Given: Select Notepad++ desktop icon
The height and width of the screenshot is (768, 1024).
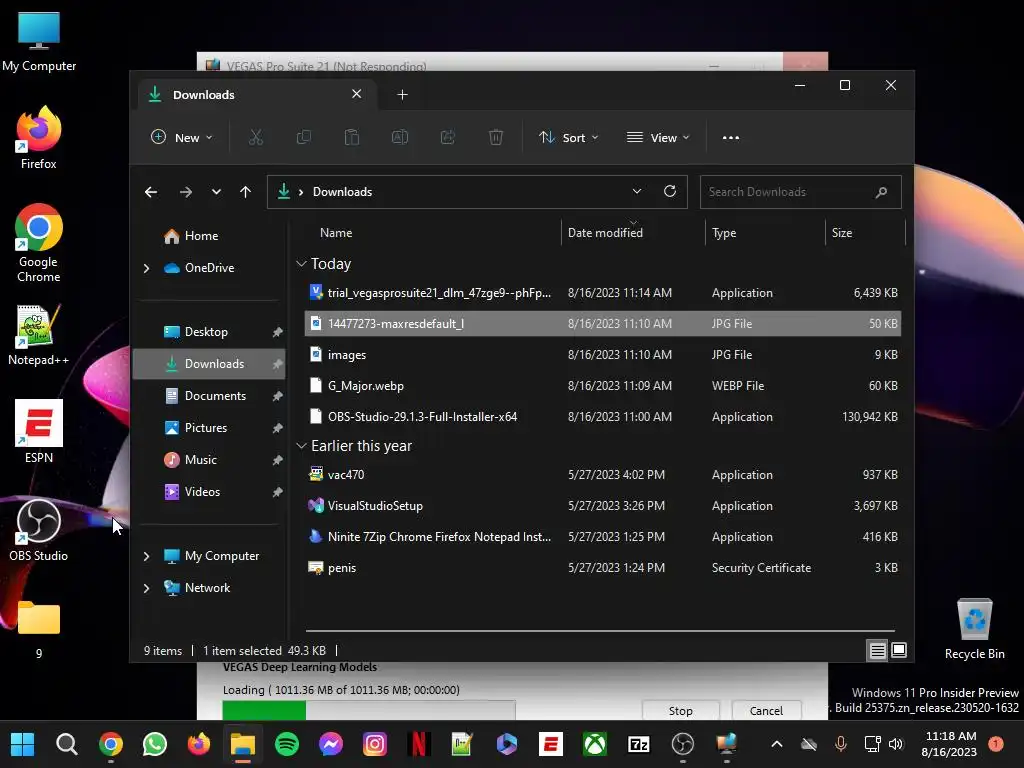Looking at the screenshot, I should coord(39,335).
